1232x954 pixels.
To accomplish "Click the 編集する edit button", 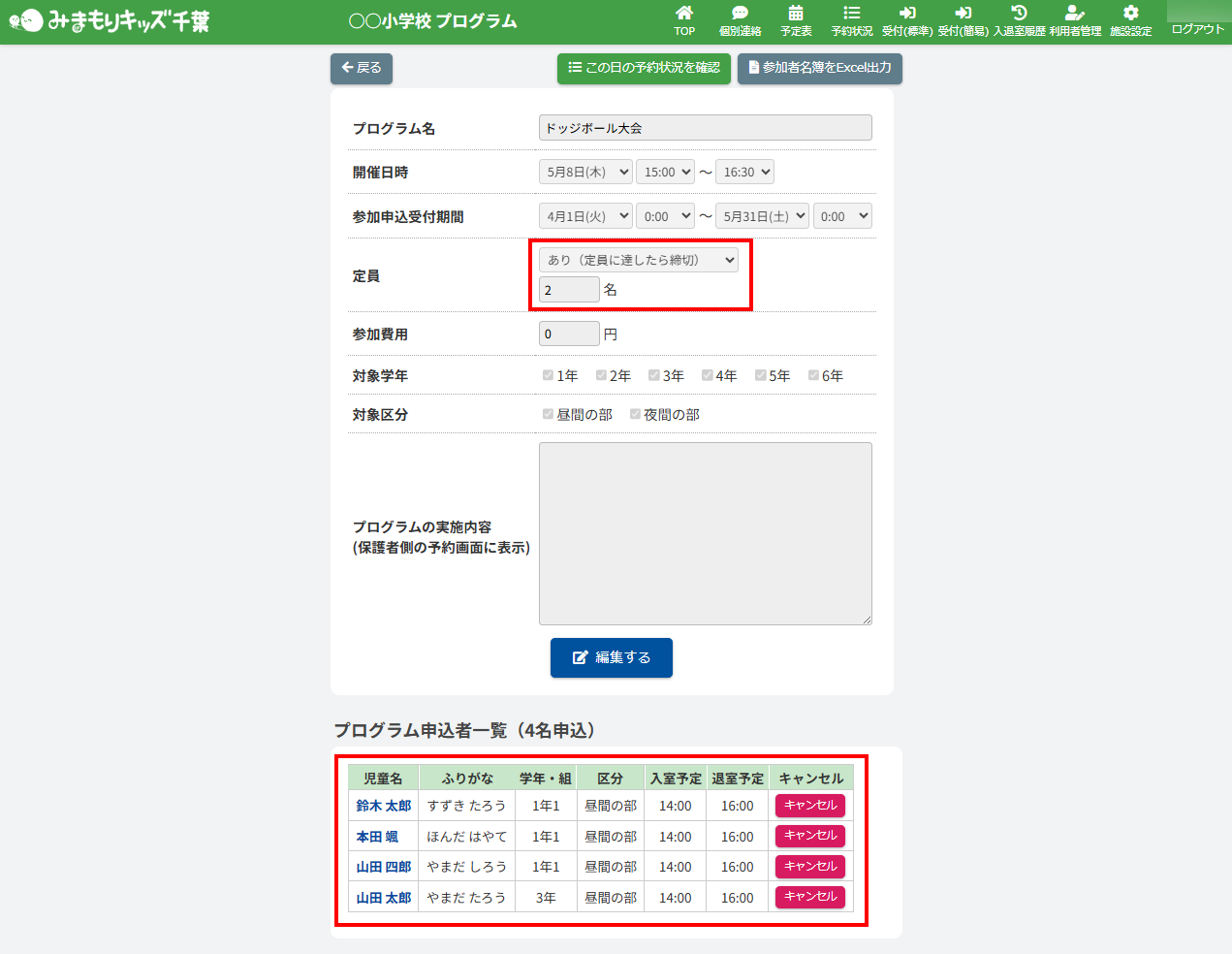I will [612, 657].
